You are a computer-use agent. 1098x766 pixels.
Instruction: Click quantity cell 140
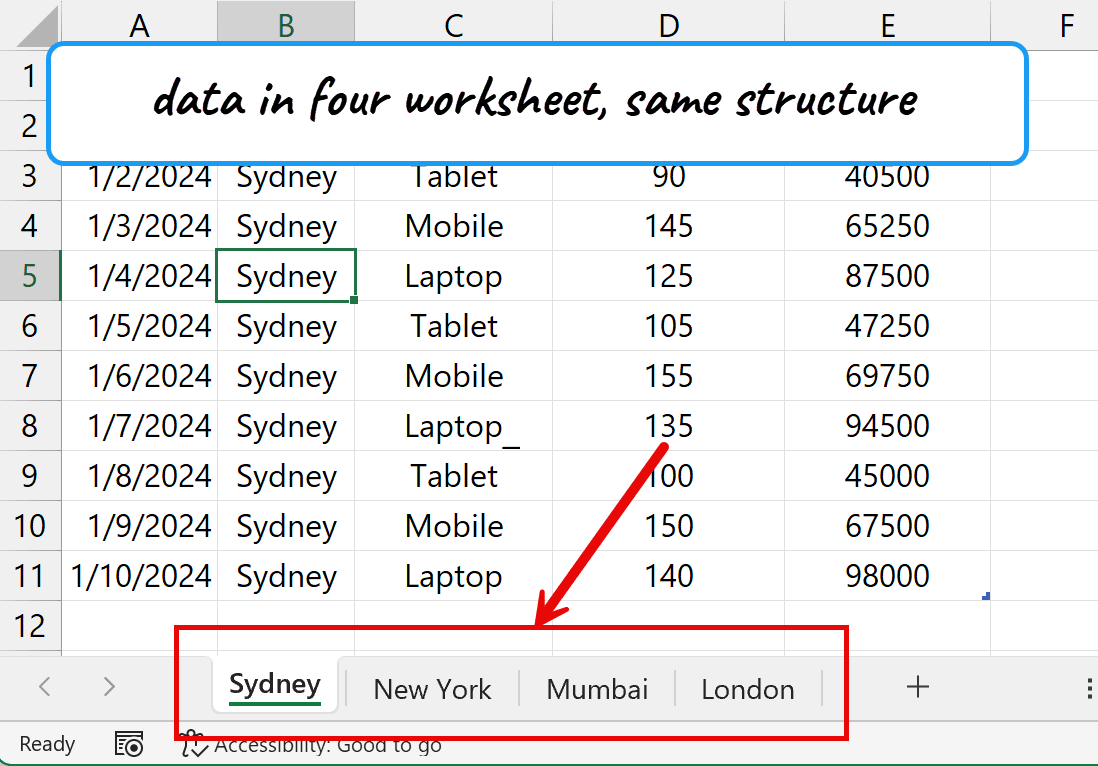669,576
